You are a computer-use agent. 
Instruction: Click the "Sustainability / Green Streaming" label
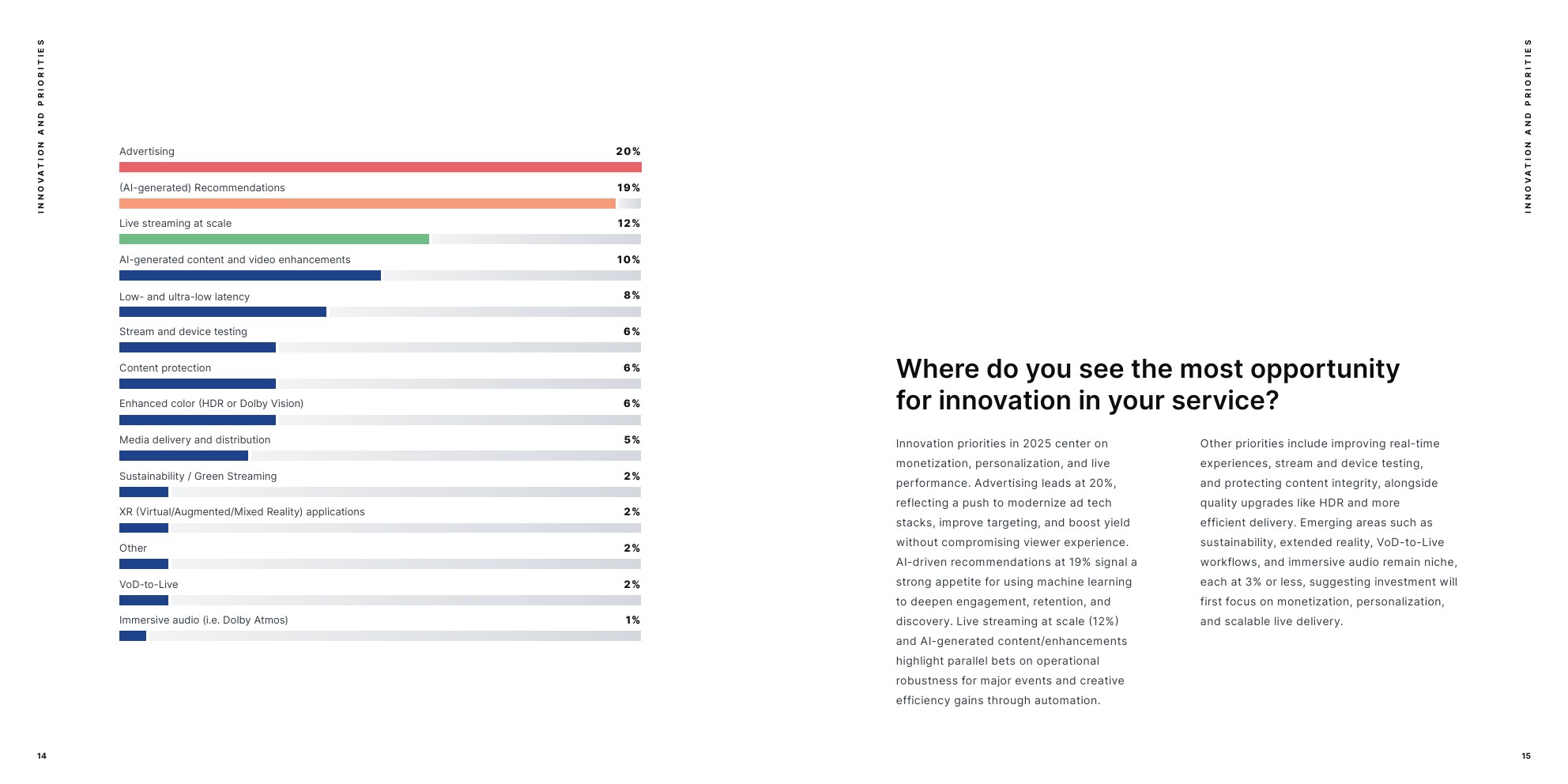point(198,477)
